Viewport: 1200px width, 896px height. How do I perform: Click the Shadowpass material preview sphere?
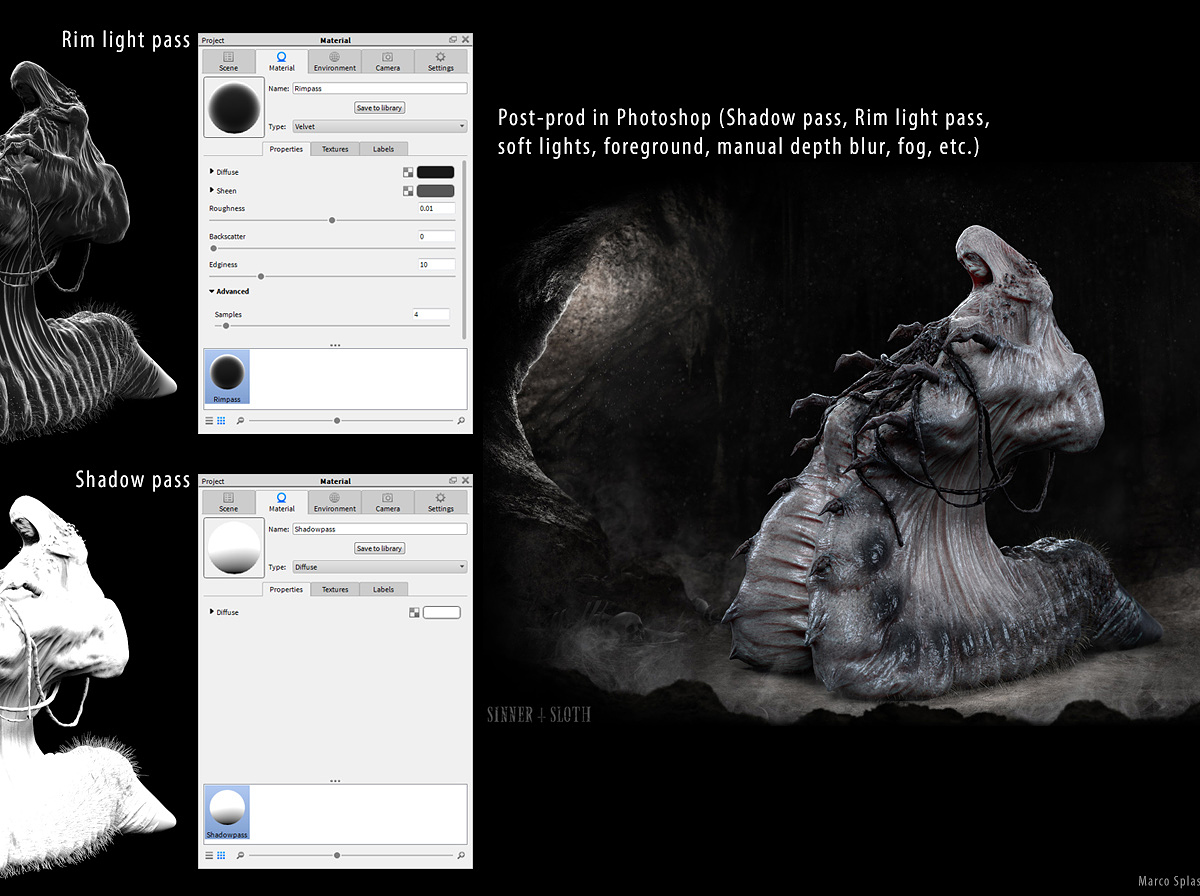234,548
